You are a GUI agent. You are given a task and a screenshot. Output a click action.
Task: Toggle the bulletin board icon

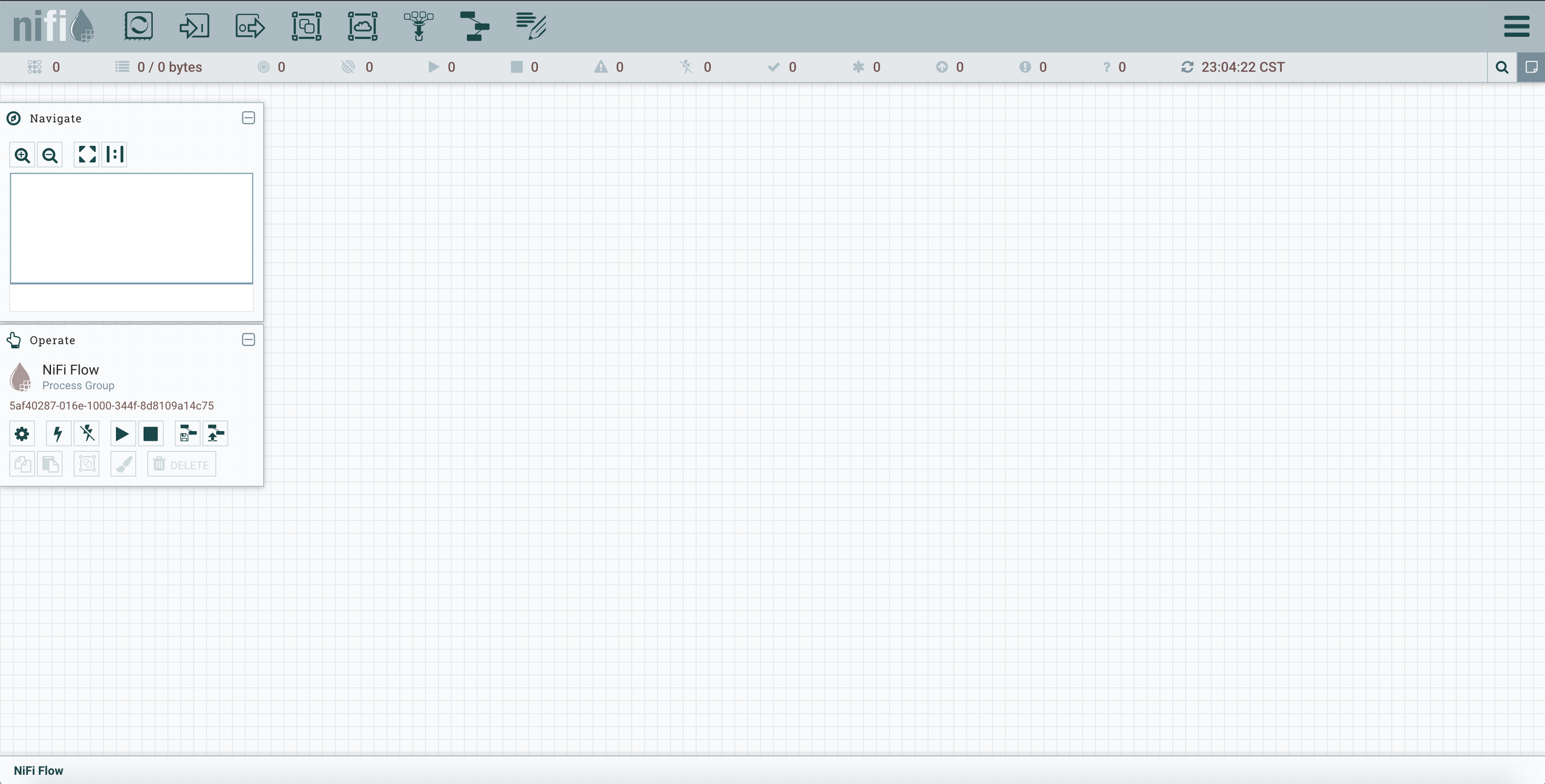point(1531,67)
